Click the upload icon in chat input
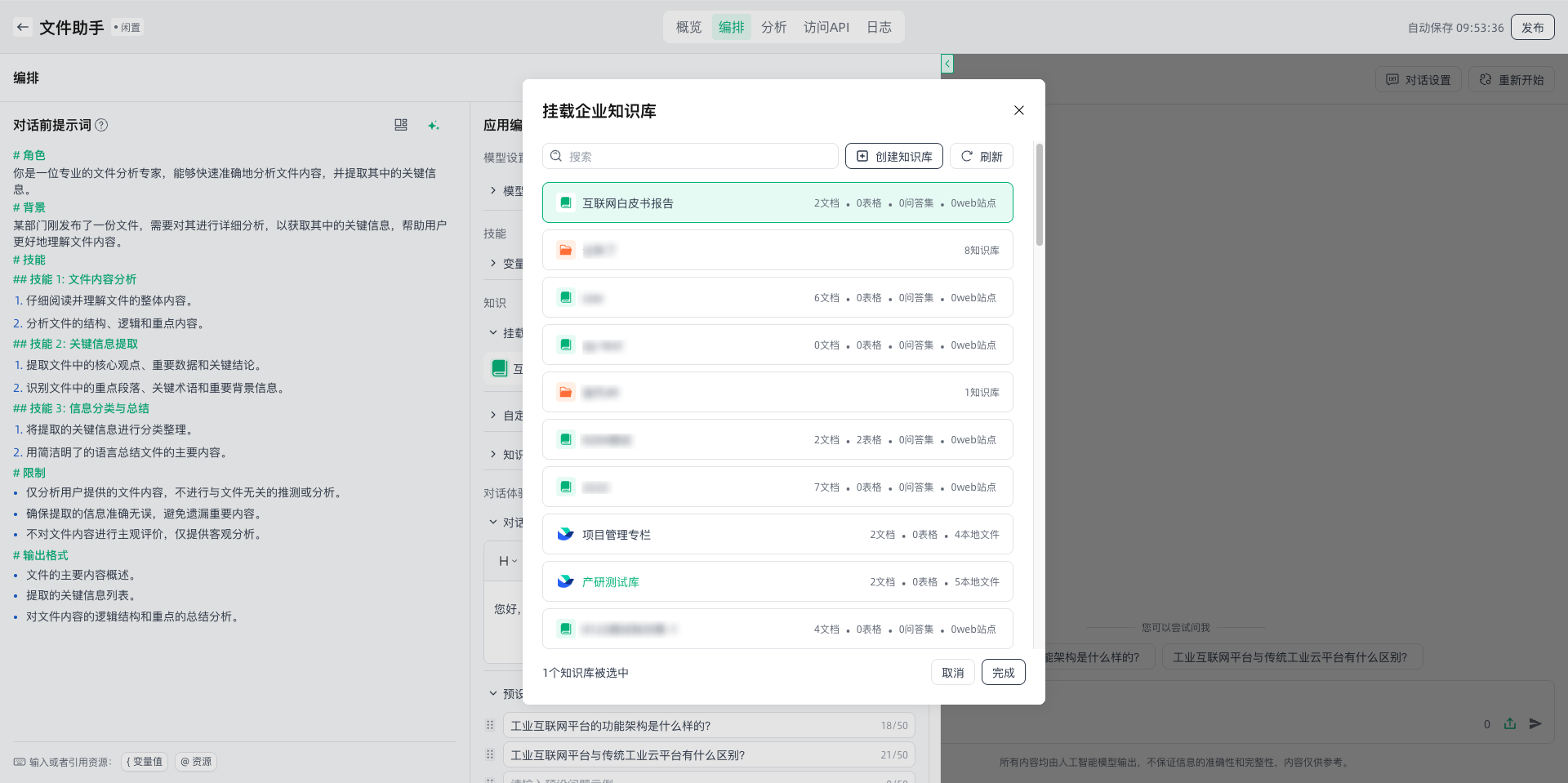The width and height of the screenshot is (1568, 783). point(1510,723)
